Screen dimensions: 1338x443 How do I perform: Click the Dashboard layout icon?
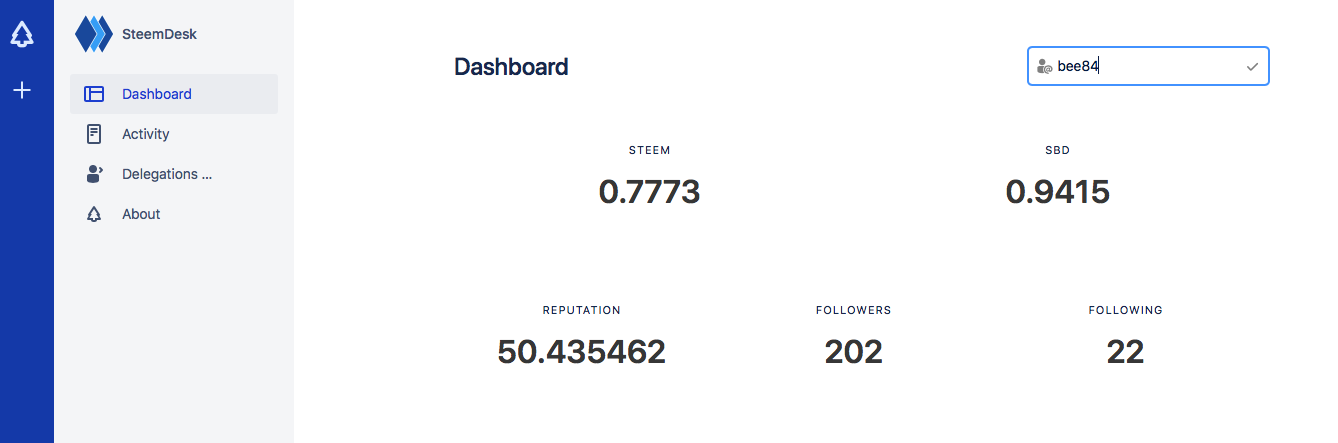tap(94, 94)
